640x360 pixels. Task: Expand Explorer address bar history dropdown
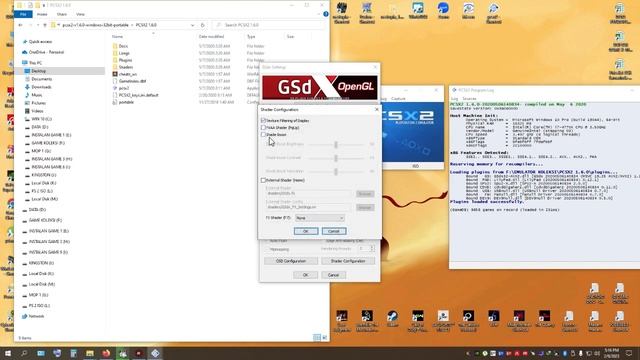tap(192, 25)
